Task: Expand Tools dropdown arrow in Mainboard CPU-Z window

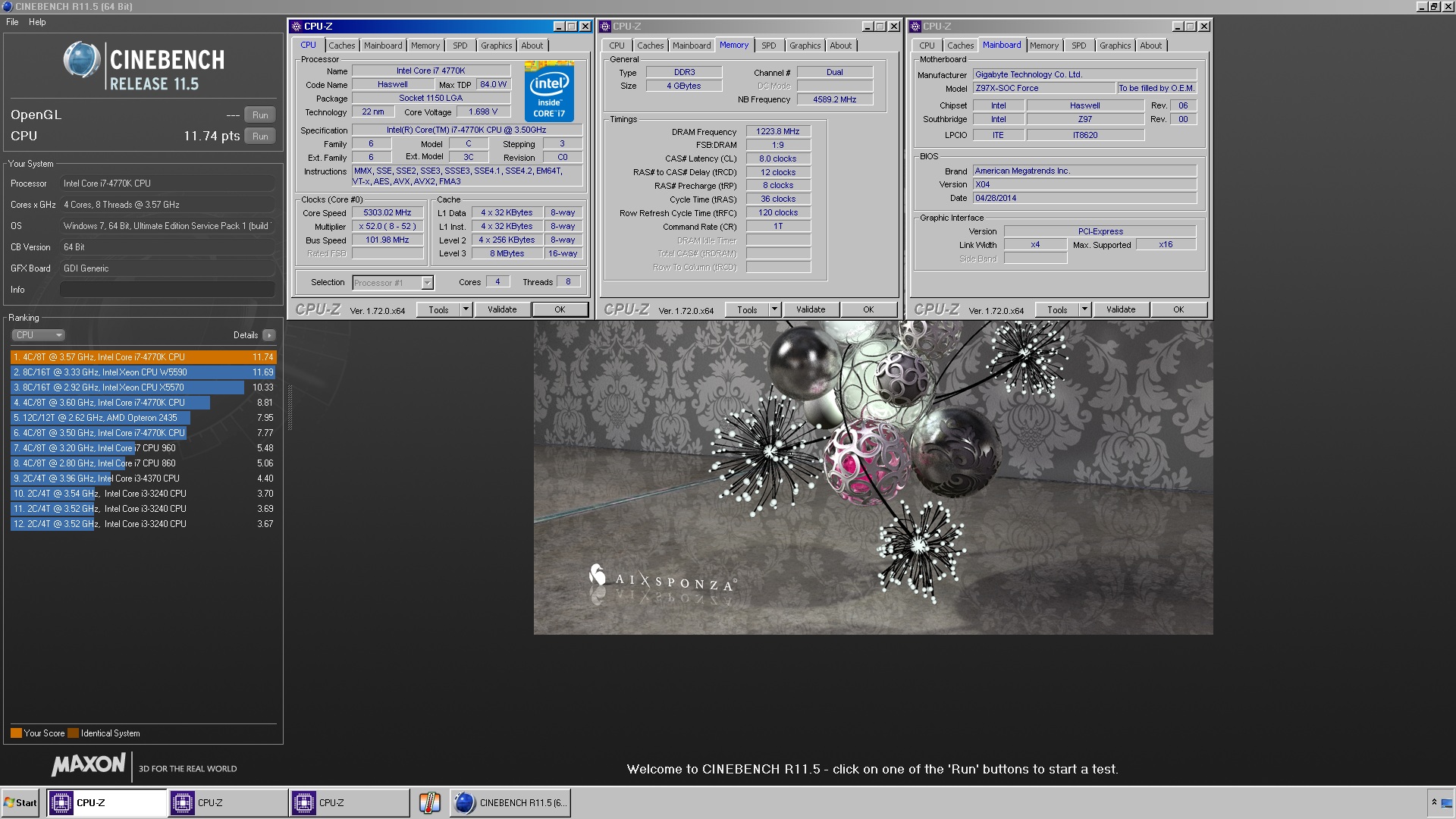Action: [1085, 309]
